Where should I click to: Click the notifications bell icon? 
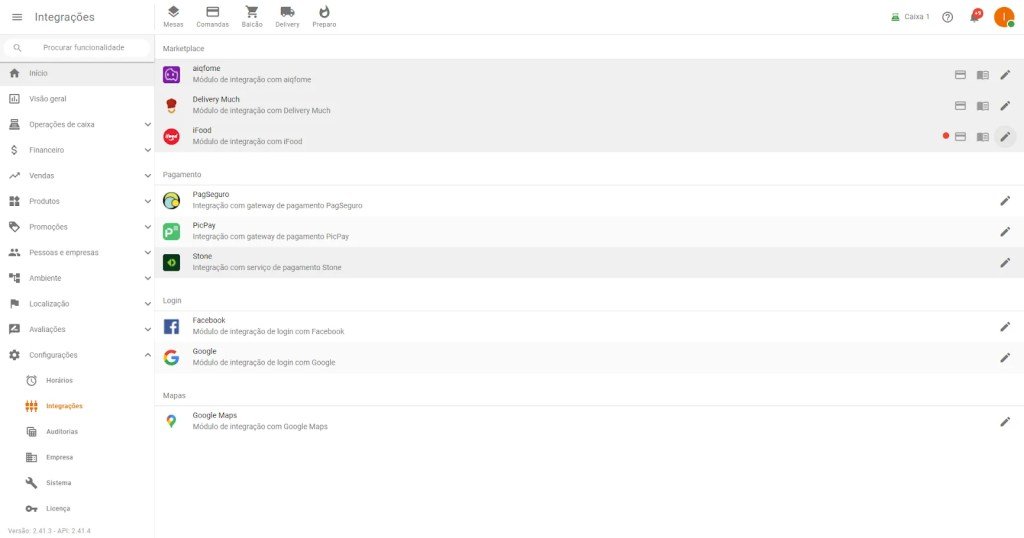(975, 16)
